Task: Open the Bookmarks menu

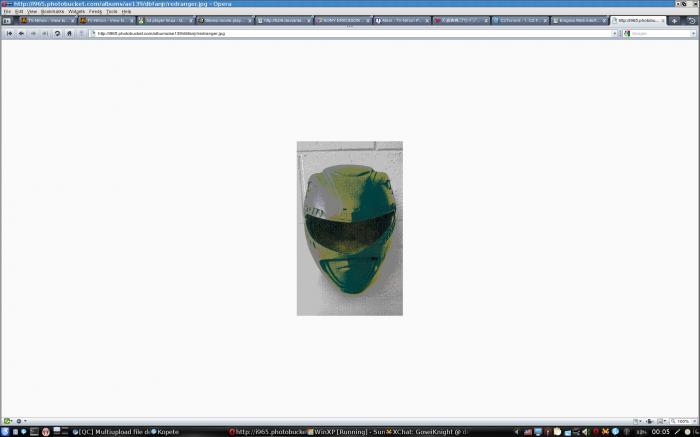Action: click(x=53, y=12)
